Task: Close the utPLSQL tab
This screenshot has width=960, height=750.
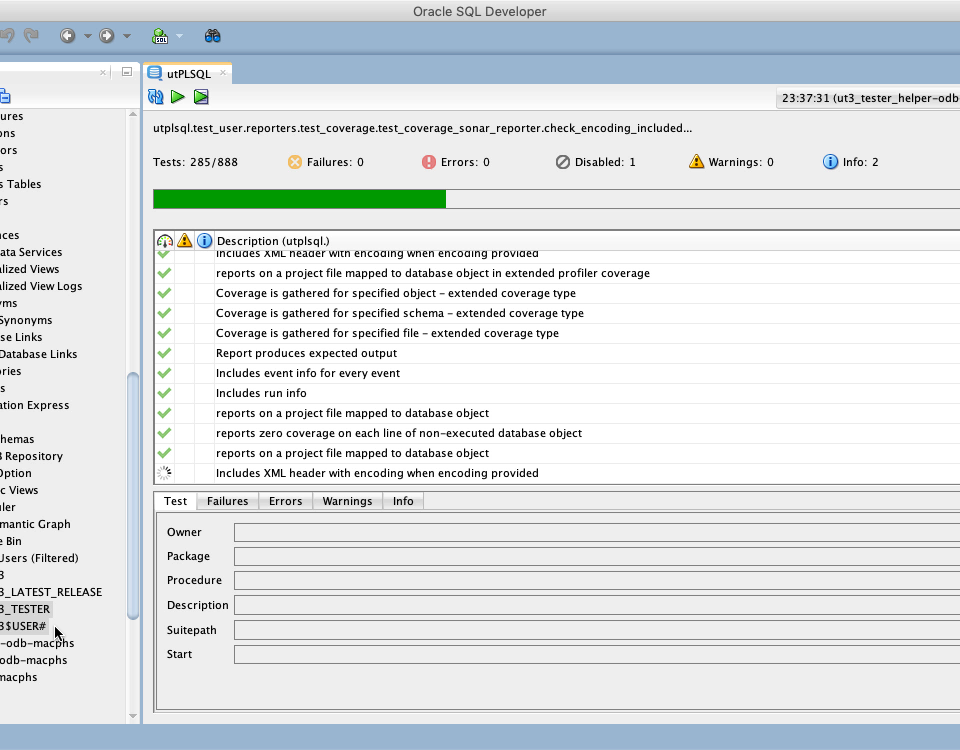Action: [223, 73]
